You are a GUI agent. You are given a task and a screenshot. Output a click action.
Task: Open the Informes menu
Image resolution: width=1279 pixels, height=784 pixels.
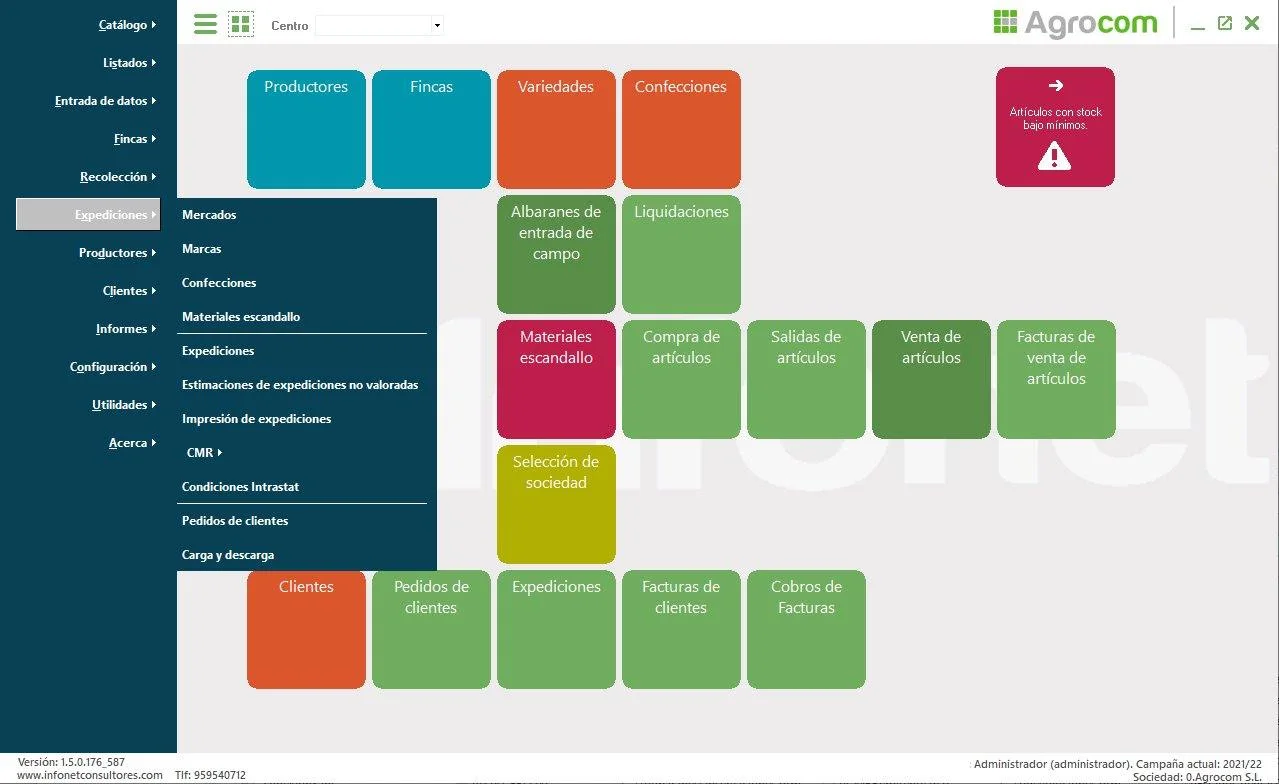(127, 329)
